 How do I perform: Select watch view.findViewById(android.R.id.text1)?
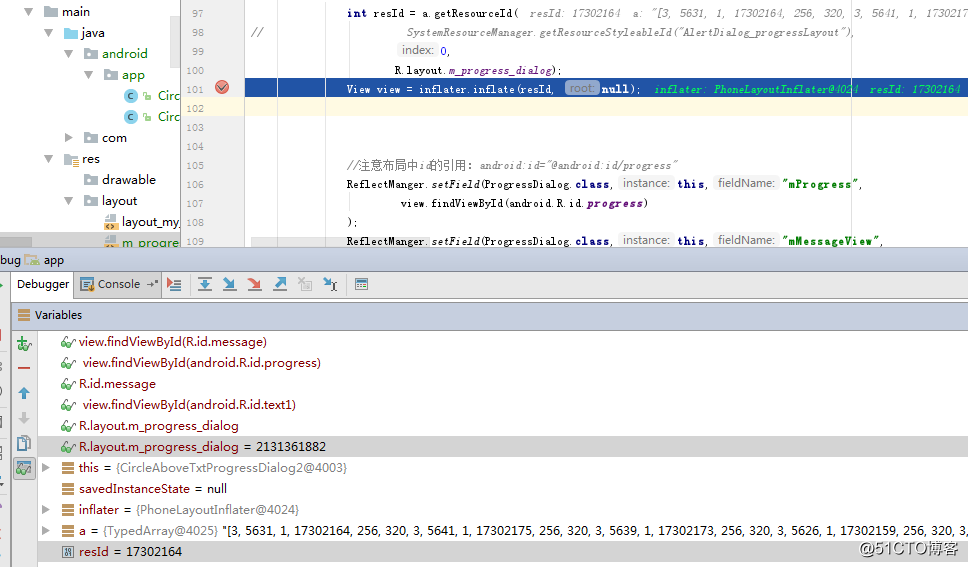[x=189, y=405]
